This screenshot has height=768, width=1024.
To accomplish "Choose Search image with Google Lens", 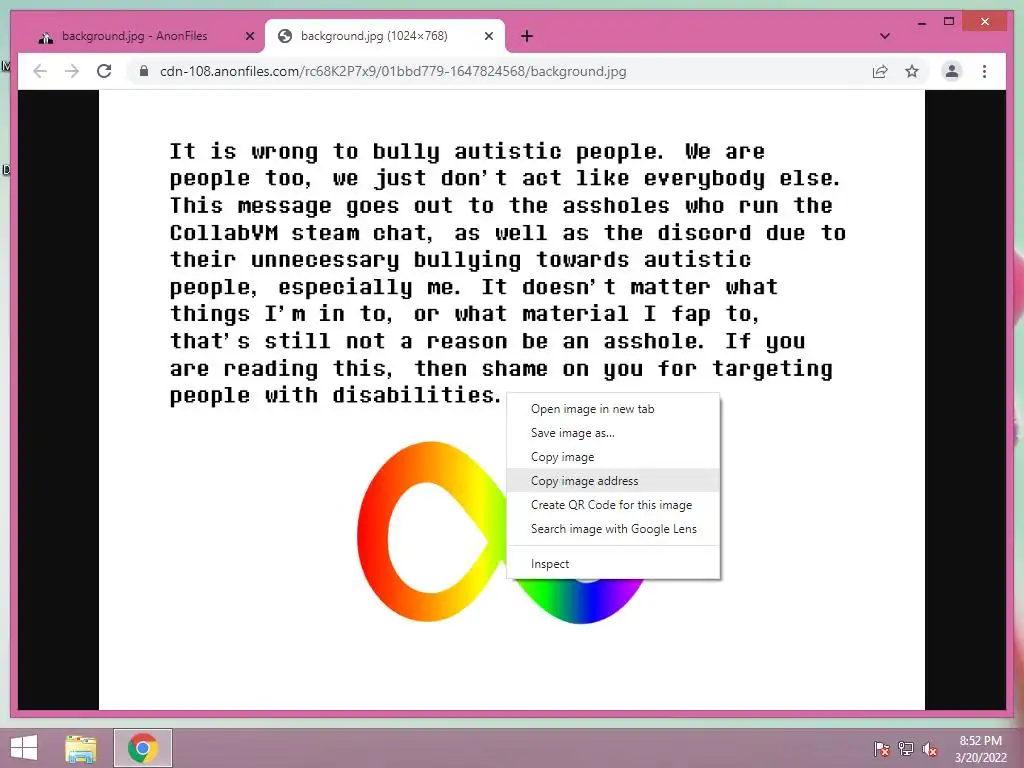I will pos(613,529).
